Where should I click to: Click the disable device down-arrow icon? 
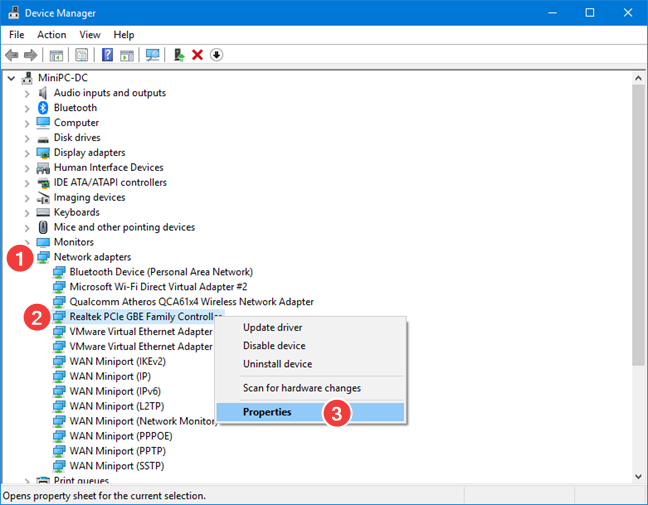216,55
